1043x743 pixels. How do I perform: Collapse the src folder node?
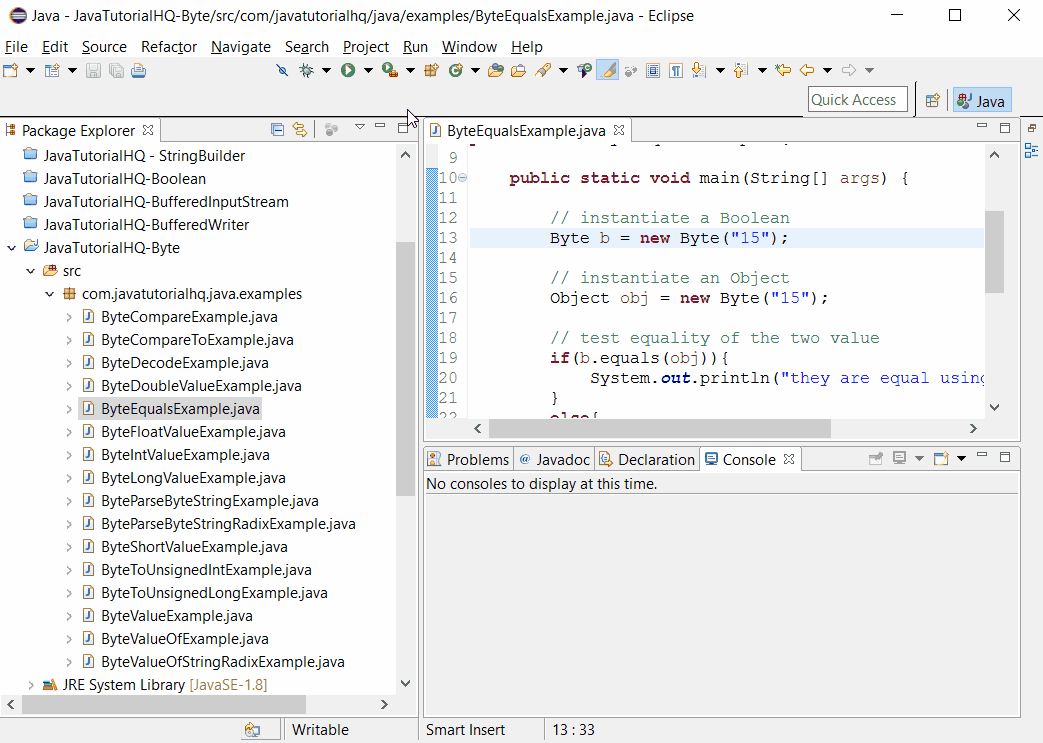tap(31, 271)
